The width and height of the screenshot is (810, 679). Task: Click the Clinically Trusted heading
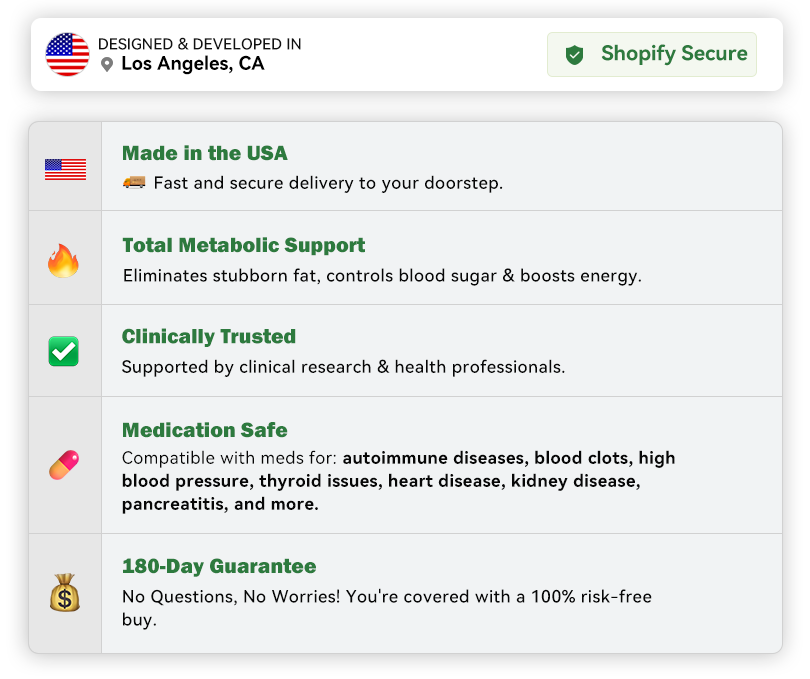pos(208,336)
